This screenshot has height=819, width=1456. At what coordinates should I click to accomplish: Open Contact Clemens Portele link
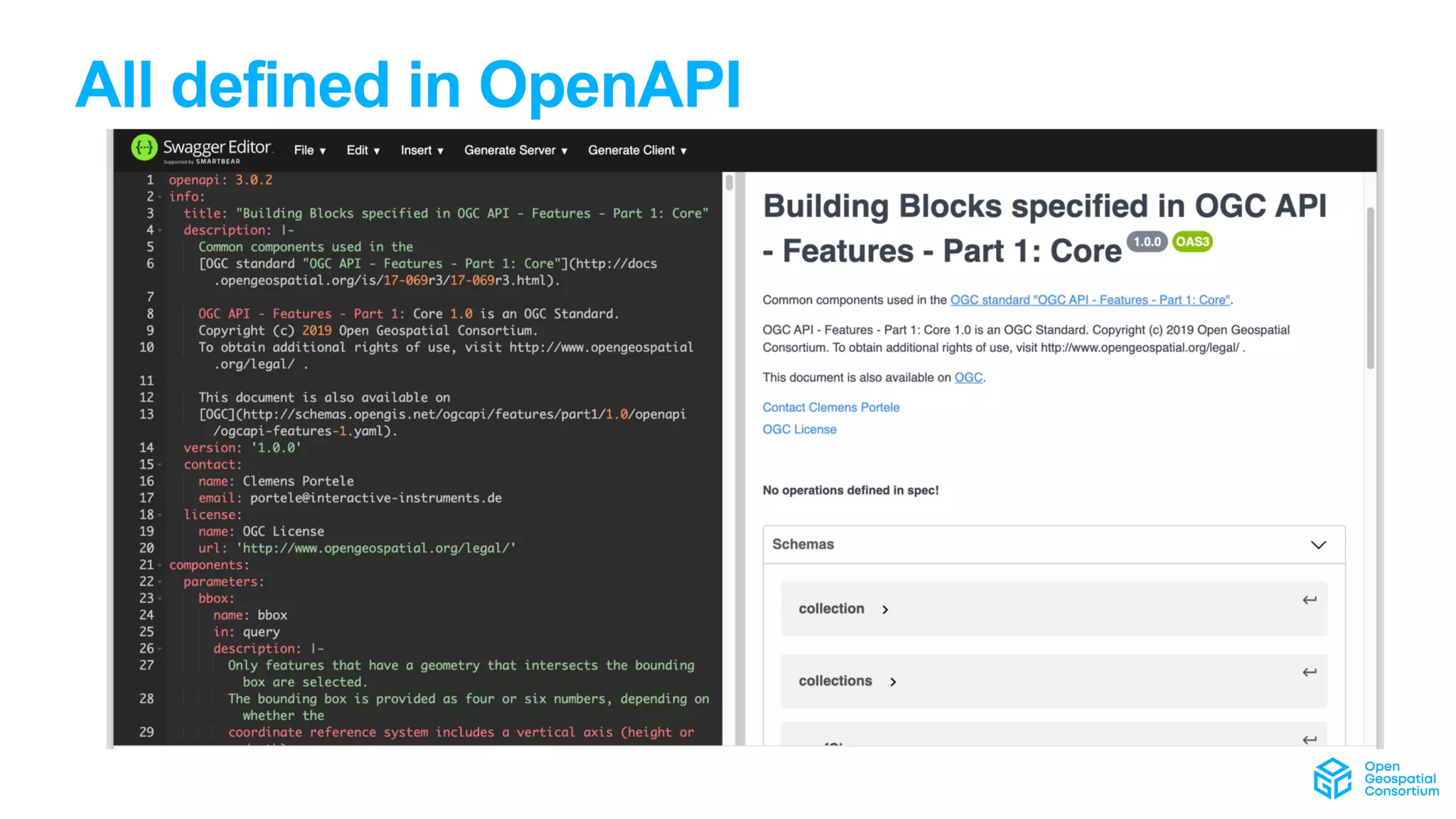click(831, 407)
